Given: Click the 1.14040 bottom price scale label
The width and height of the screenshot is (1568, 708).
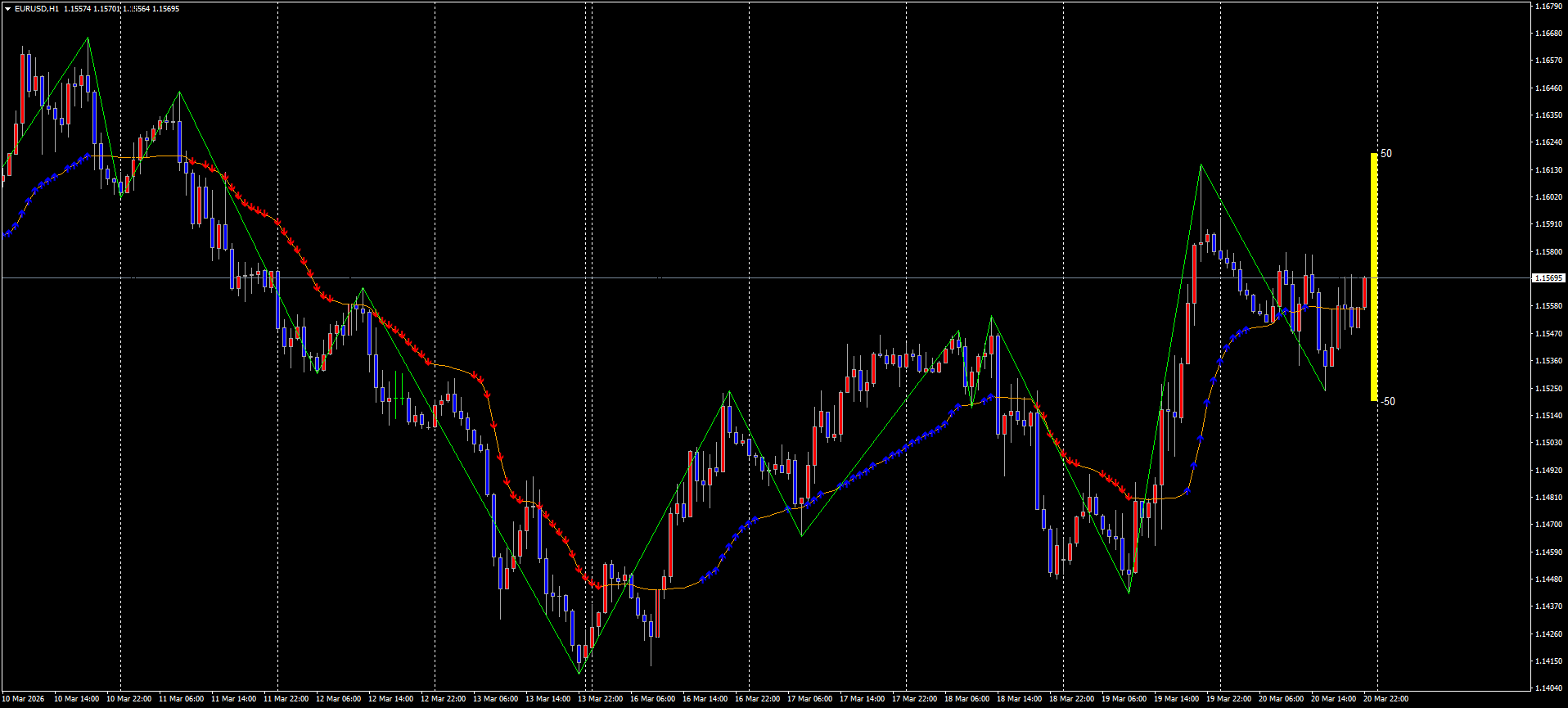Looking at the screenshot, I should click(1548, 688).
